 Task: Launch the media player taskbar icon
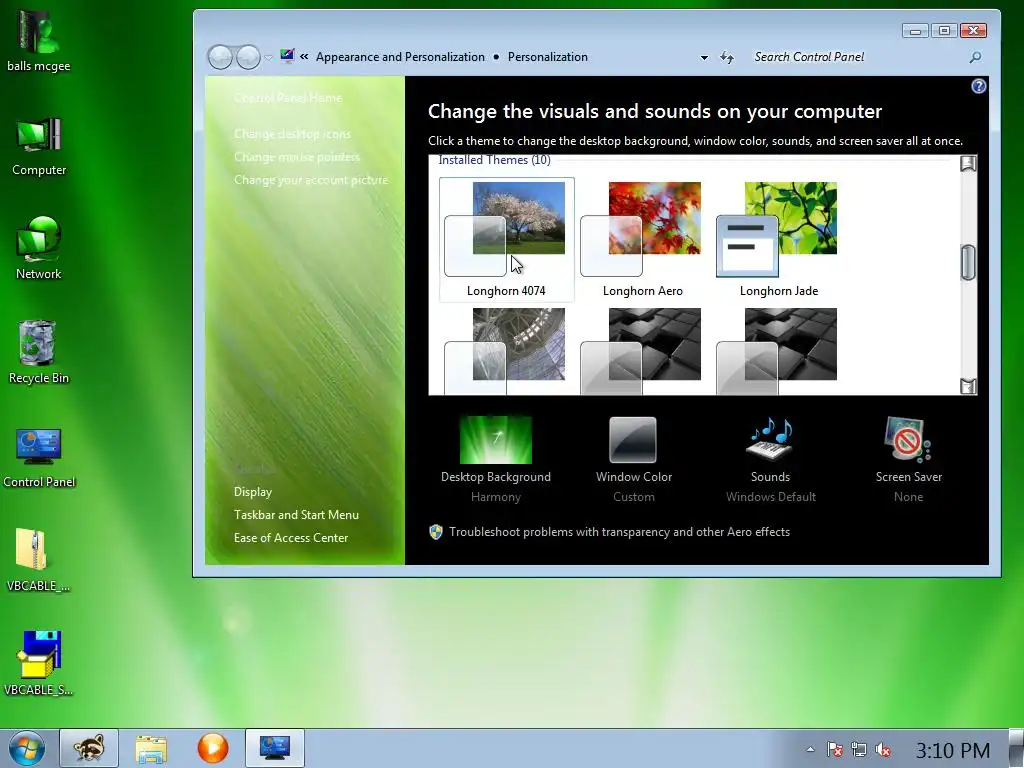click(x=213, y=748)
